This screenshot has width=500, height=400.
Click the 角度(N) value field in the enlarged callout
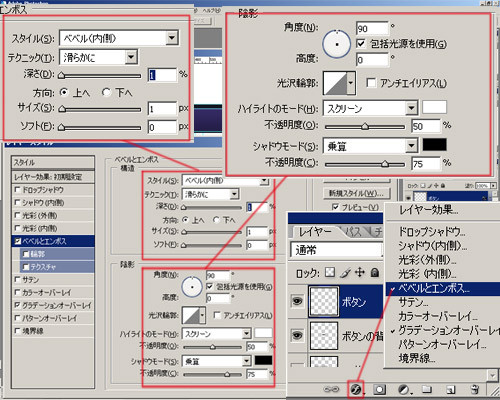[372, 29]
